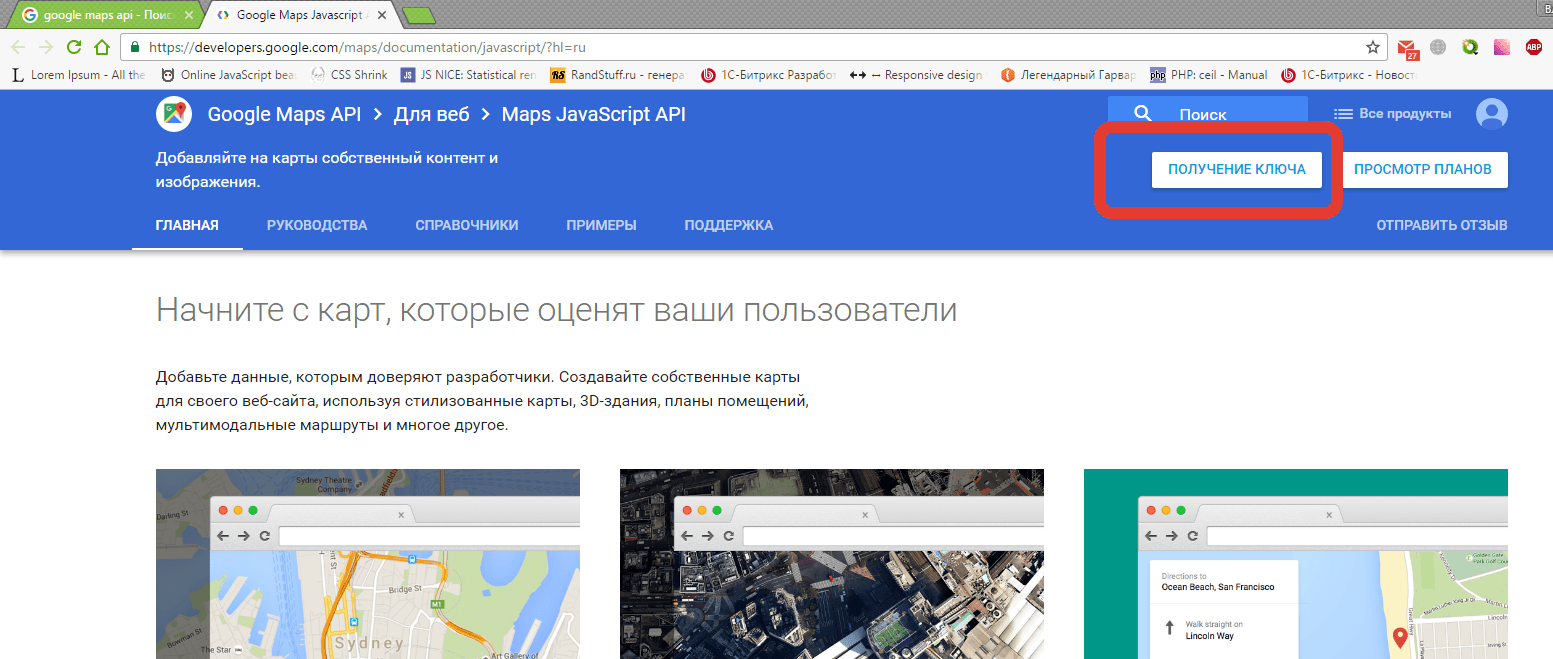Close the Google Maps Javascript tab
This screenshot has width=1553, height=659.
tap(383, 15)
